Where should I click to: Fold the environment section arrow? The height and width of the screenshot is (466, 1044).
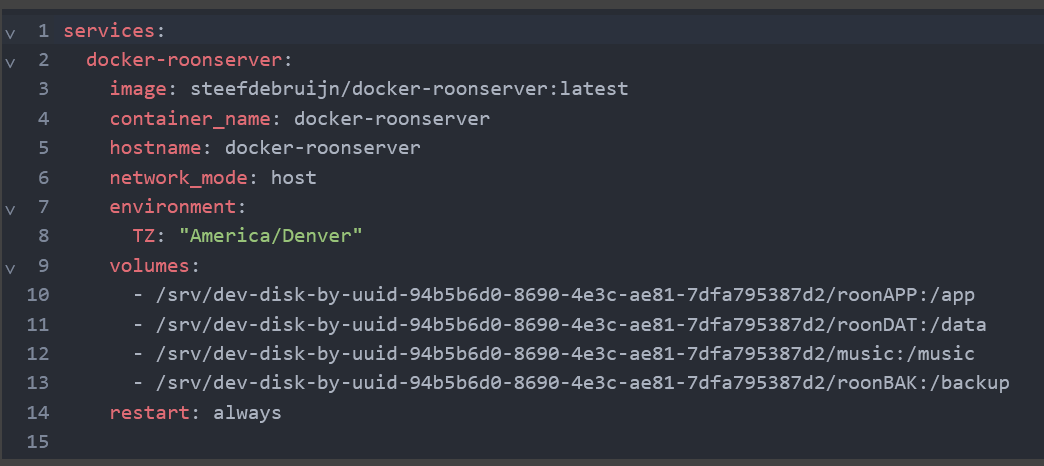10,209
